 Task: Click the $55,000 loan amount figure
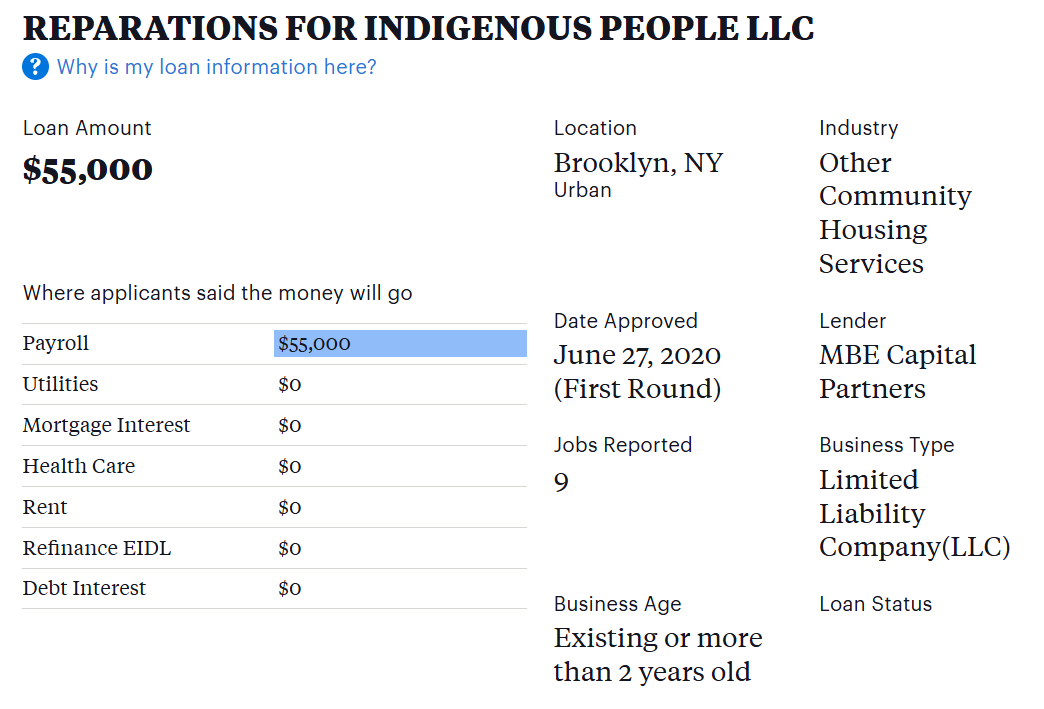(88, 169)
